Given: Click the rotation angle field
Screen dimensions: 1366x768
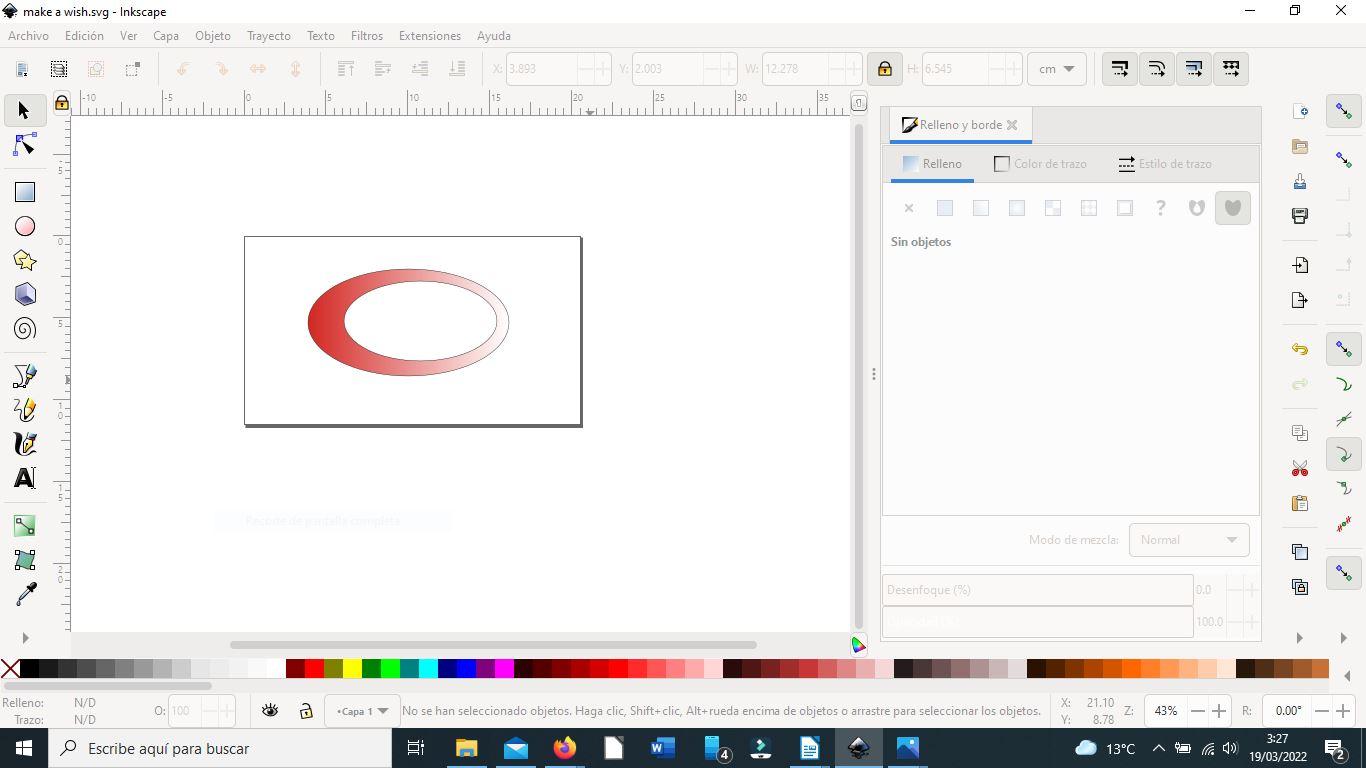Looking at the screenshot, I should pyautogui.click(x=1288, y=711).
